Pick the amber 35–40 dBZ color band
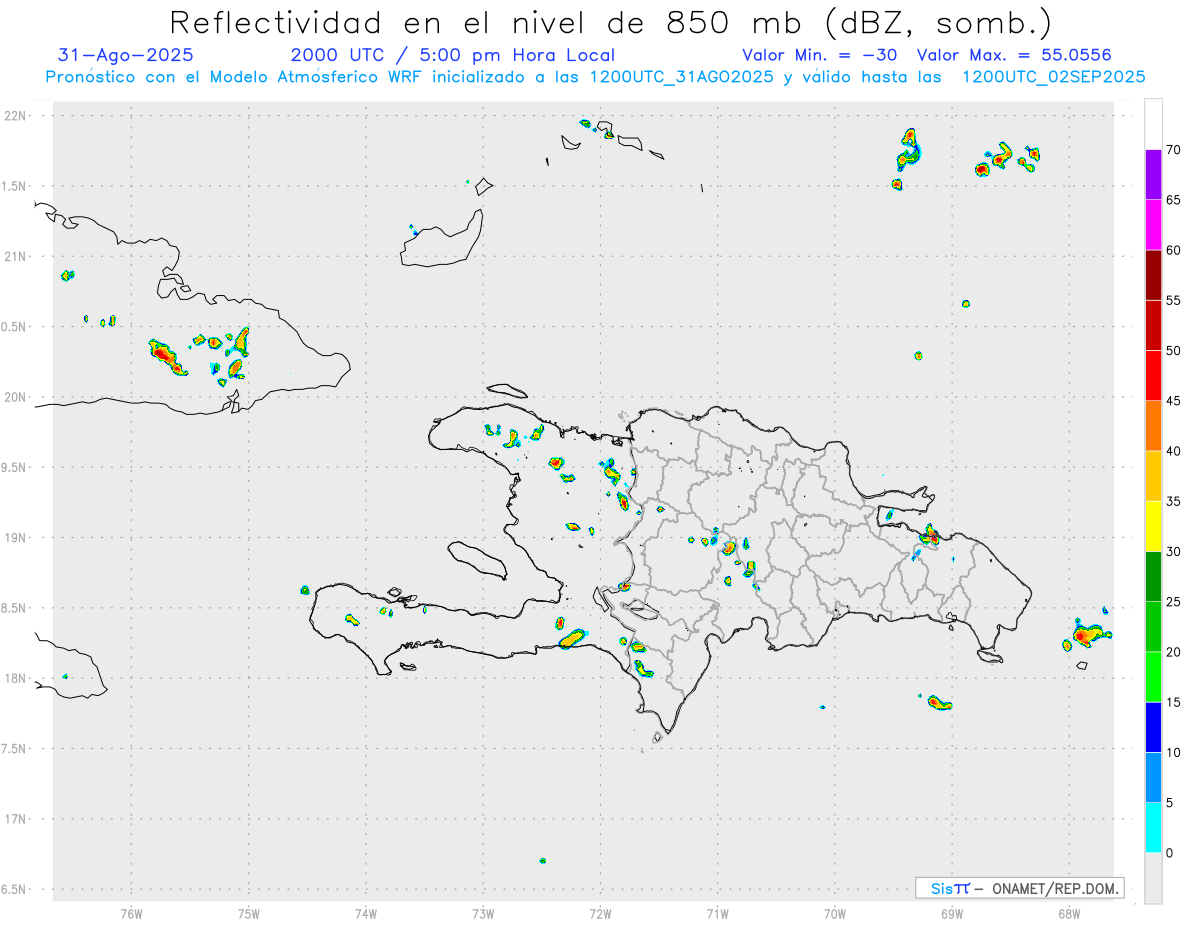The image size is (1200, 927). coord(1153,476)
